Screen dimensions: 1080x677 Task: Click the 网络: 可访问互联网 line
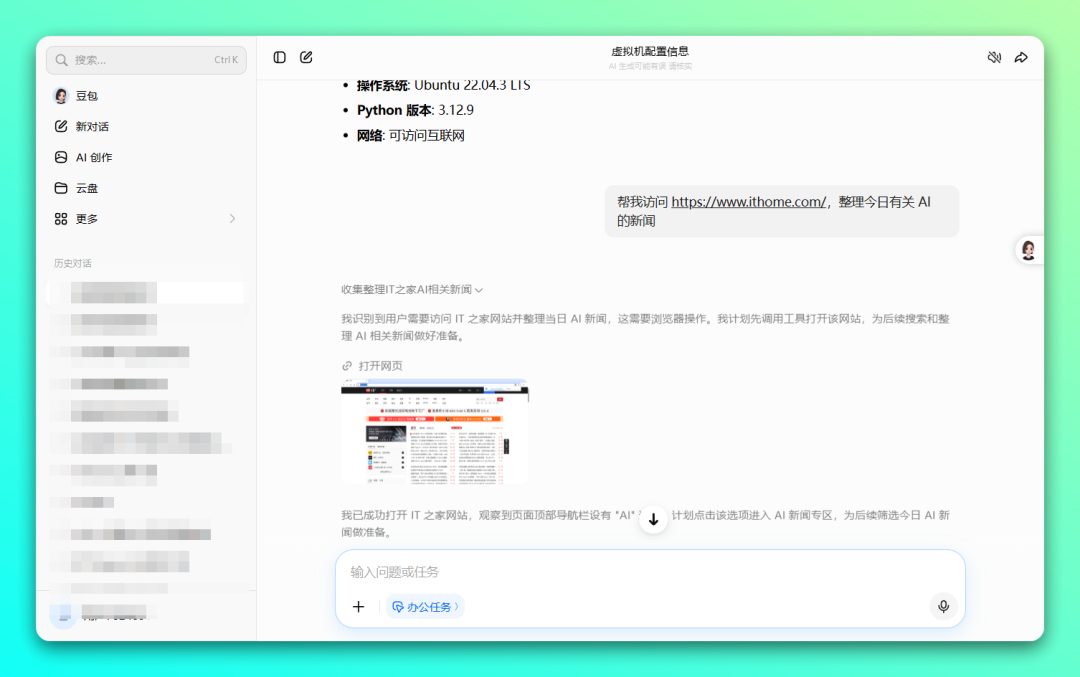pos(411,136)
